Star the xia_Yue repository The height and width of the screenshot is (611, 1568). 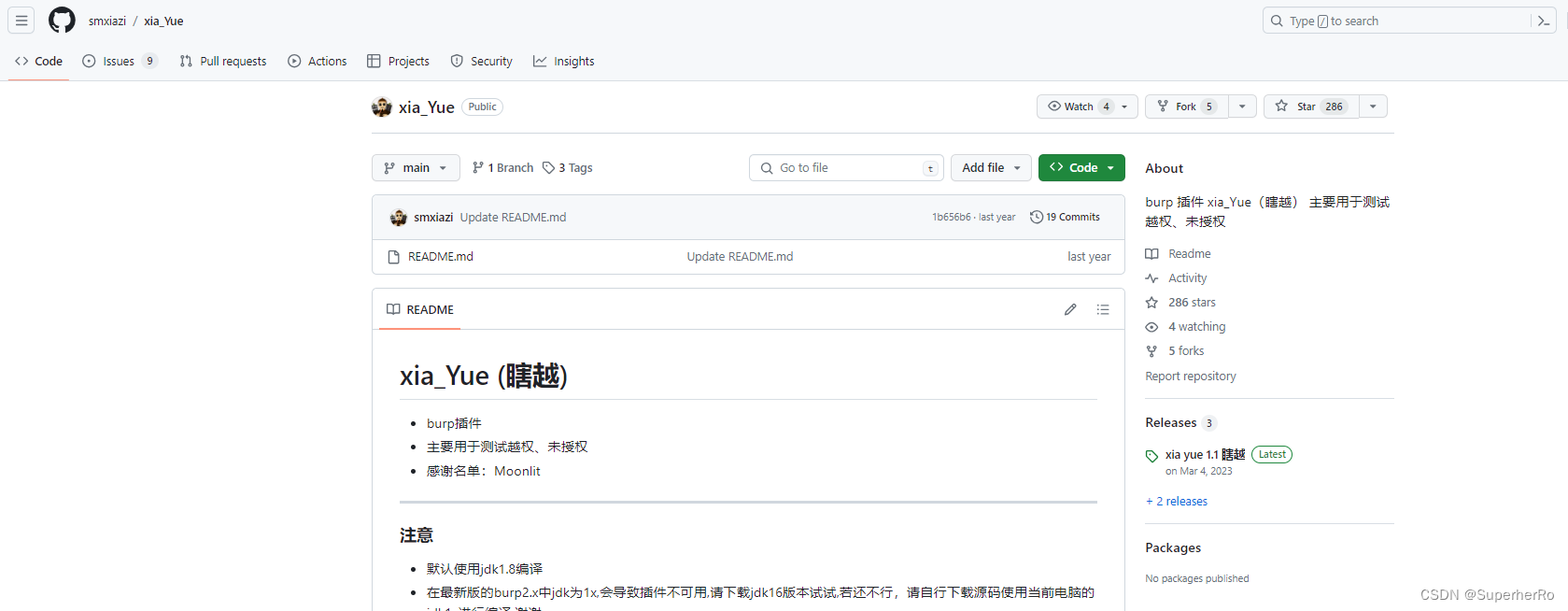pyautogui.click(x=1311, y=107)
